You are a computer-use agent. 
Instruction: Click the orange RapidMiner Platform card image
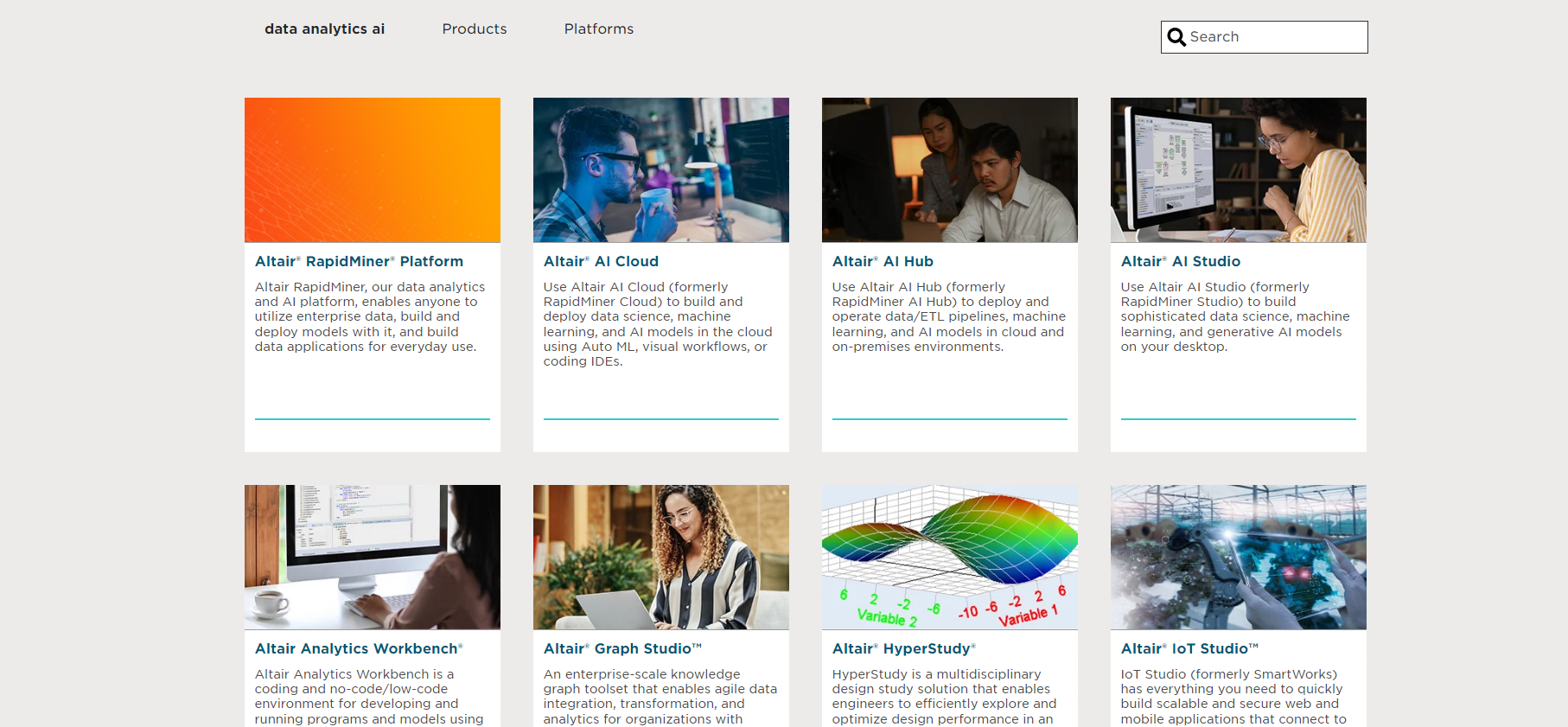point(373,170)
